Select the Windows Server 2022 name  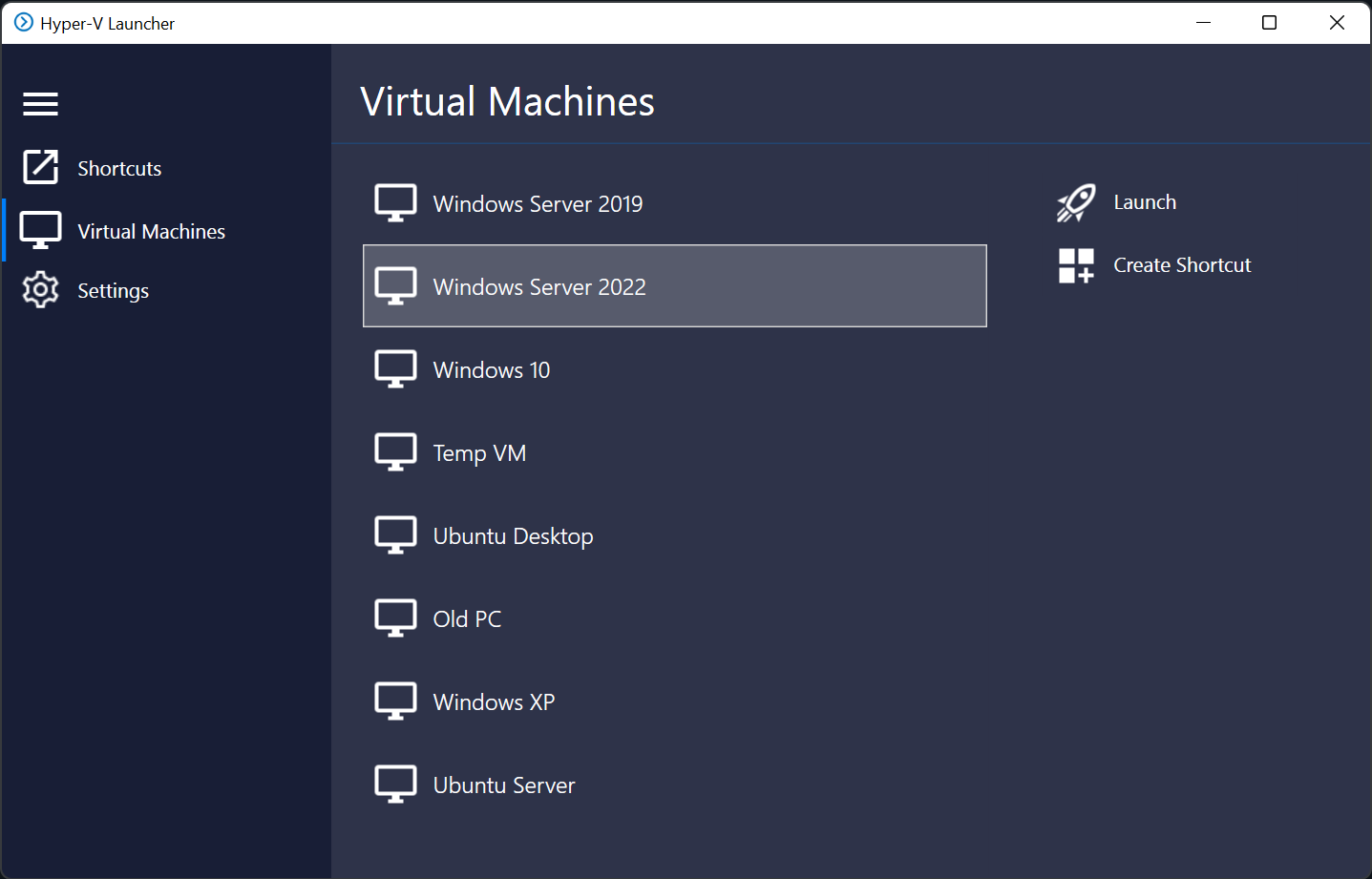pos(539,287)
